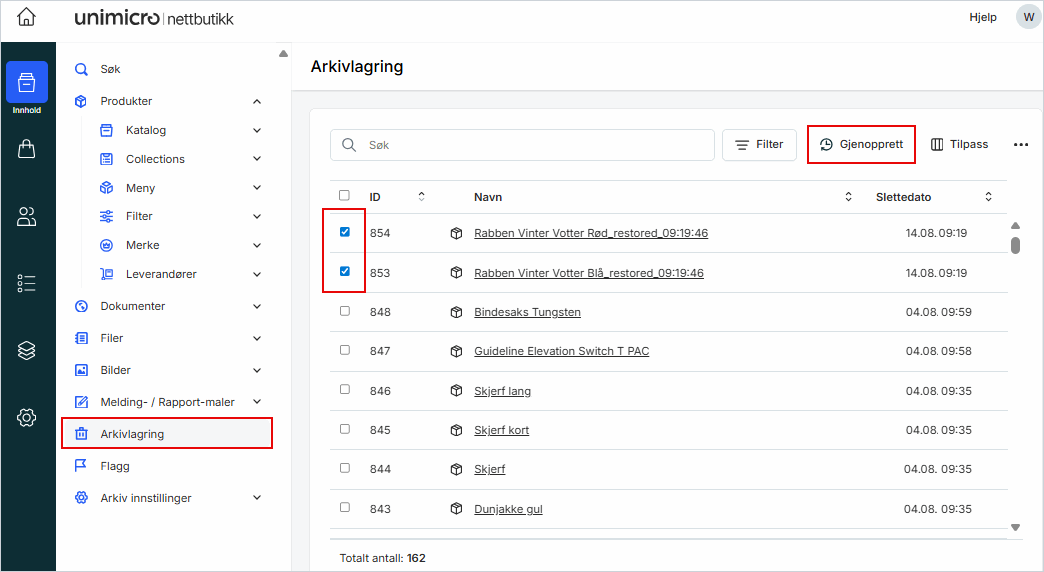The height and width of the screenshot is (572, 1044).
Task: Expand the Katalog submenu
Action: coord(257,130)
